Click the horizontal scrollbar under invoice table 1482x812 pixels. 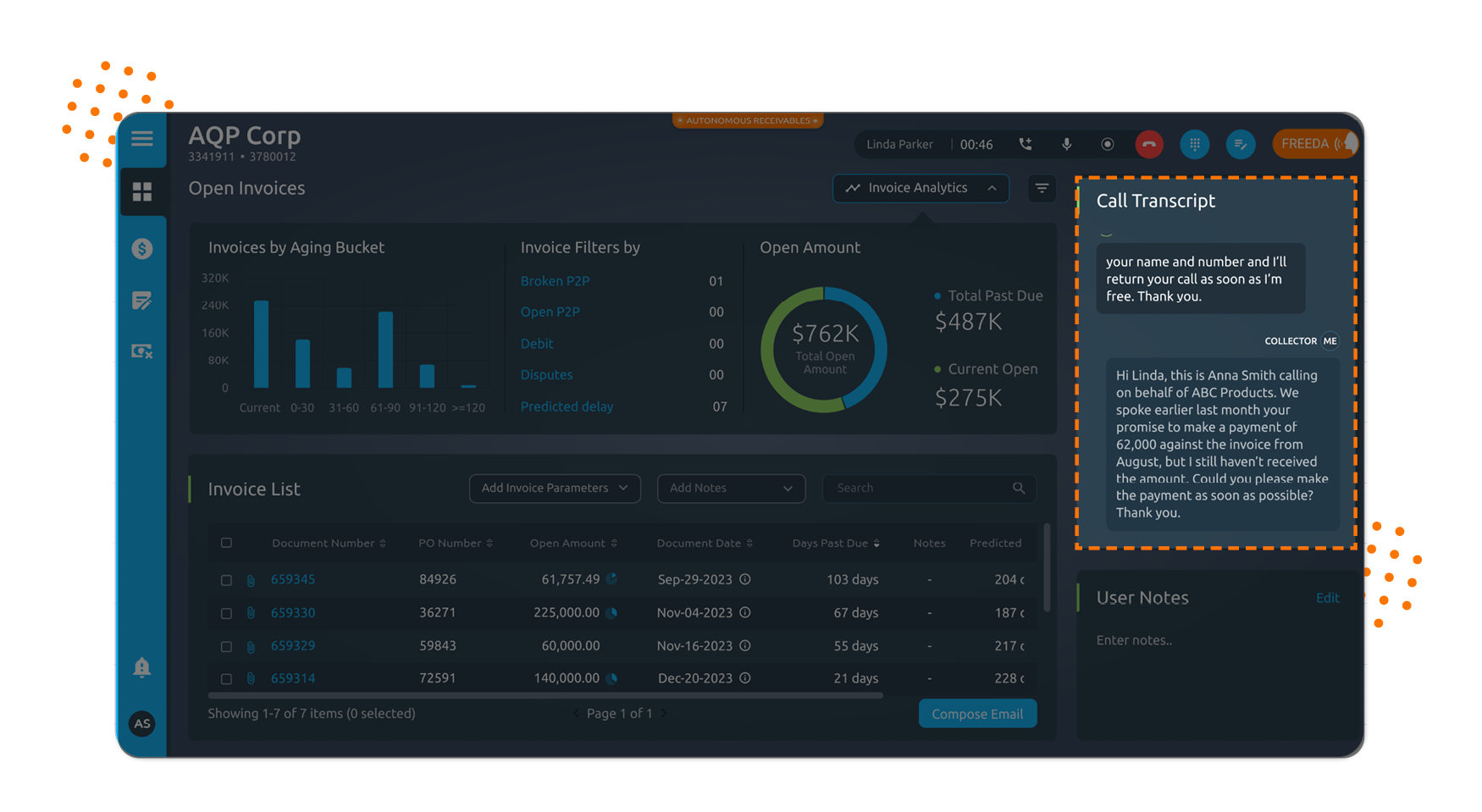tap(545, 695)
